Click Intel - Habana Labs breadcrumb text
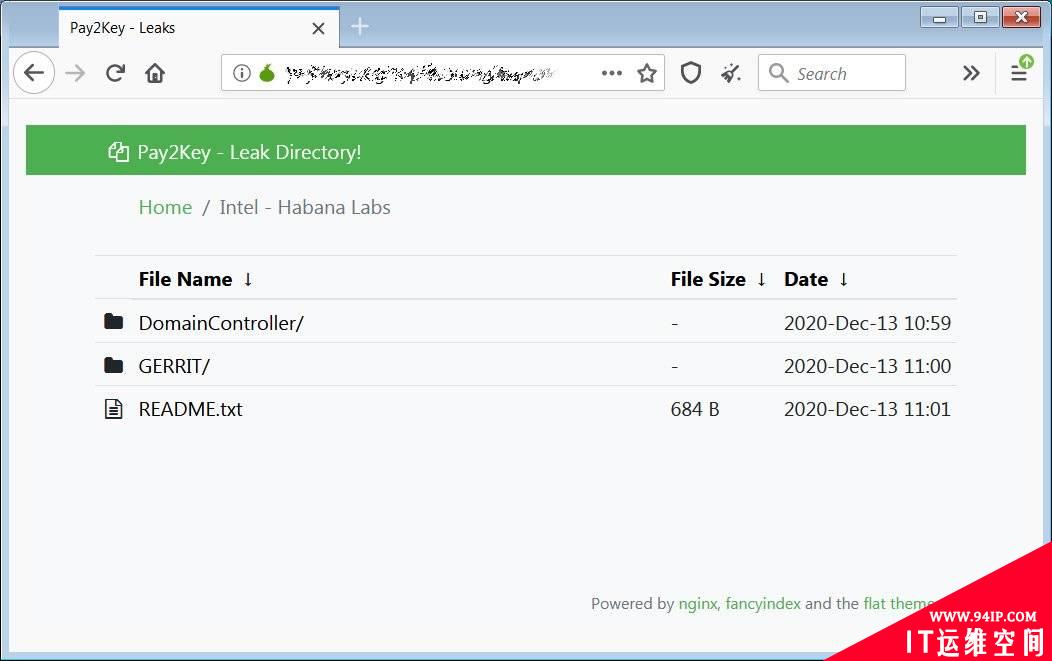Screen dimensions: 1052x661 click(305, 207)
